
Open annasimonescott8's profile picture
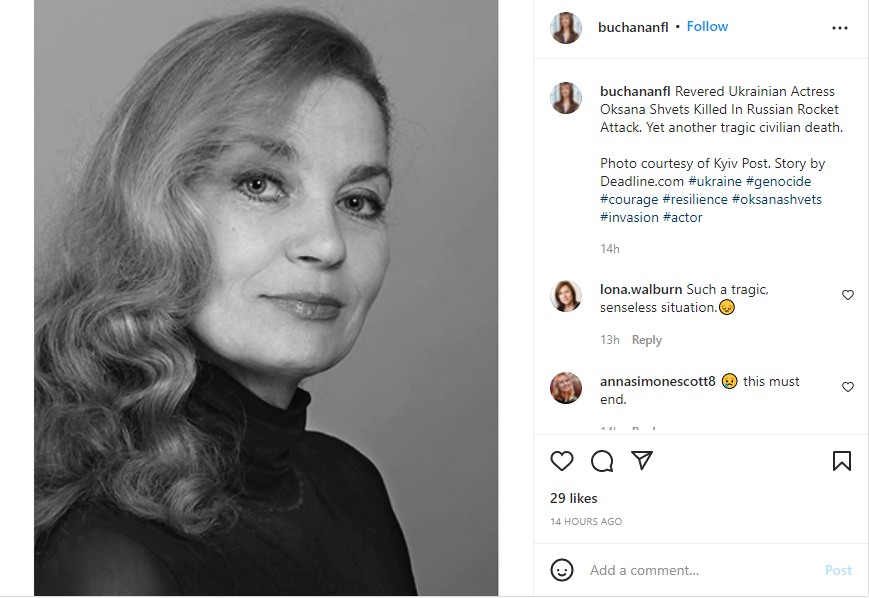pyautogui.click(x=566, y=388)
